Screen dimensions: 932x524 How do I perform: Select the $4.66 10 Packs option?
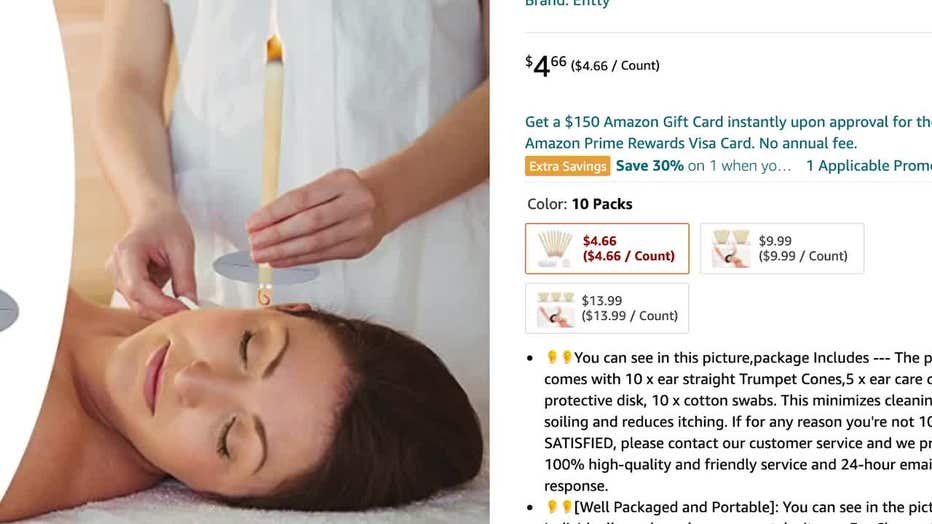(x=607, y=248)
